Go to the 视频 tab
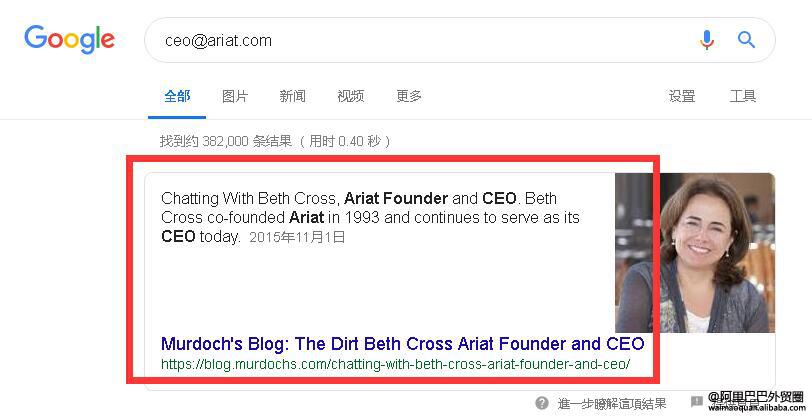Image resolution: width=812 pixels, height=419 pixels. point(351,96)
